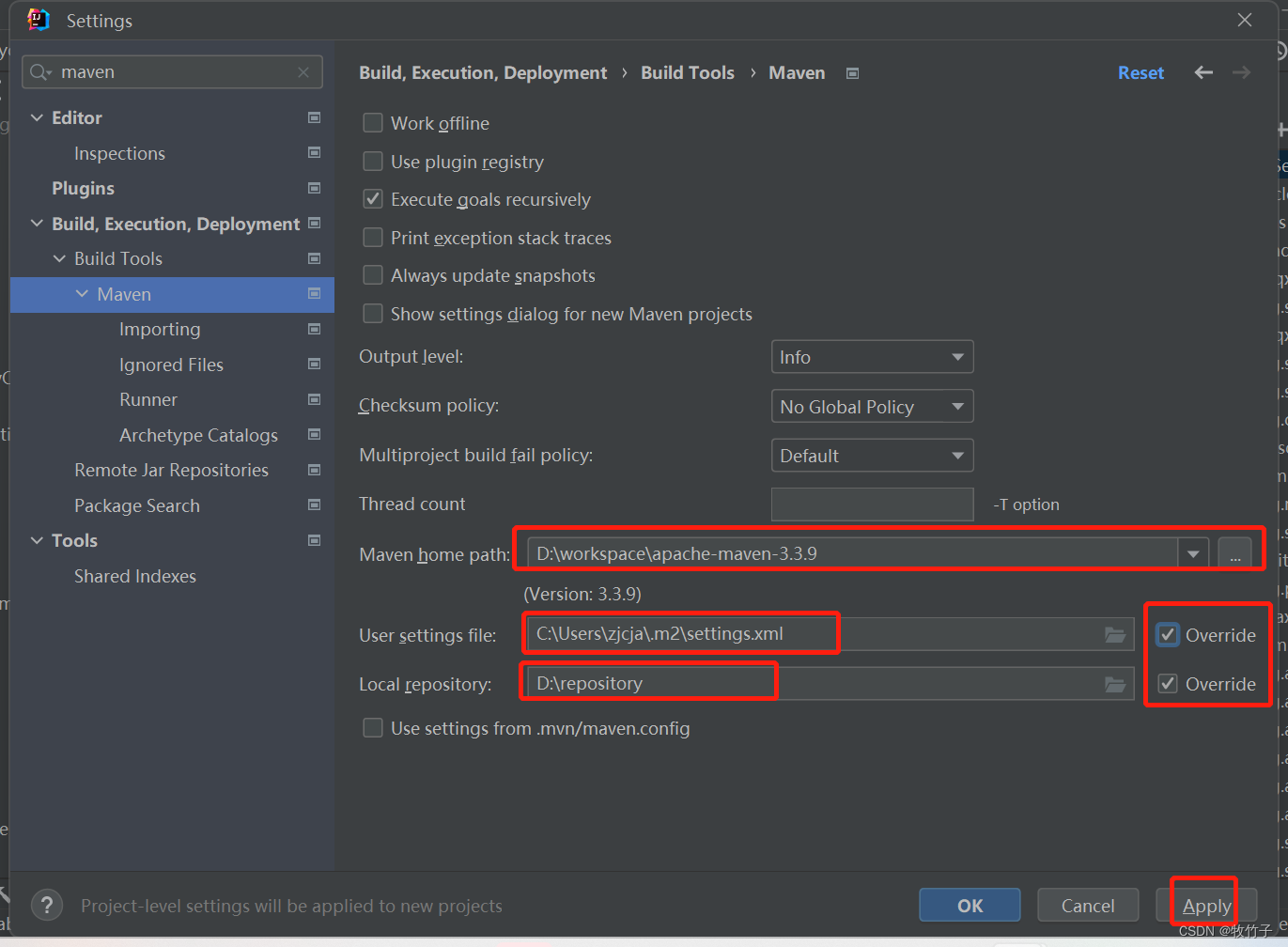Click project-level icon beside Importing row
Image resolution: width=1288 pixels, height=947 pixels.
[314, 329]
